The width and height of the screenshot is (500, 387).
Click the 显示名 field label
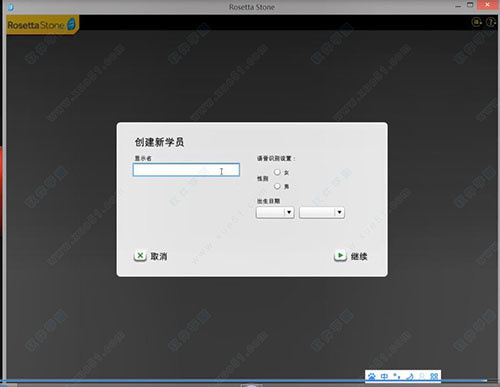pos(143,158)
